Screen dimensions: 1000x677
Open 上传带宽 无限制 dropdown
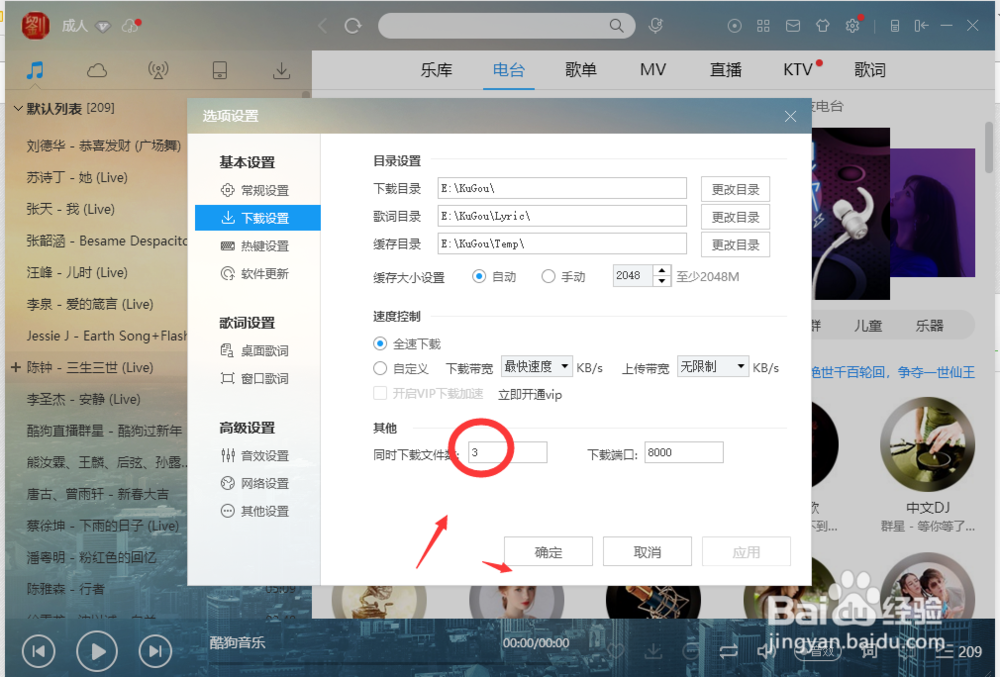point(712,367)
